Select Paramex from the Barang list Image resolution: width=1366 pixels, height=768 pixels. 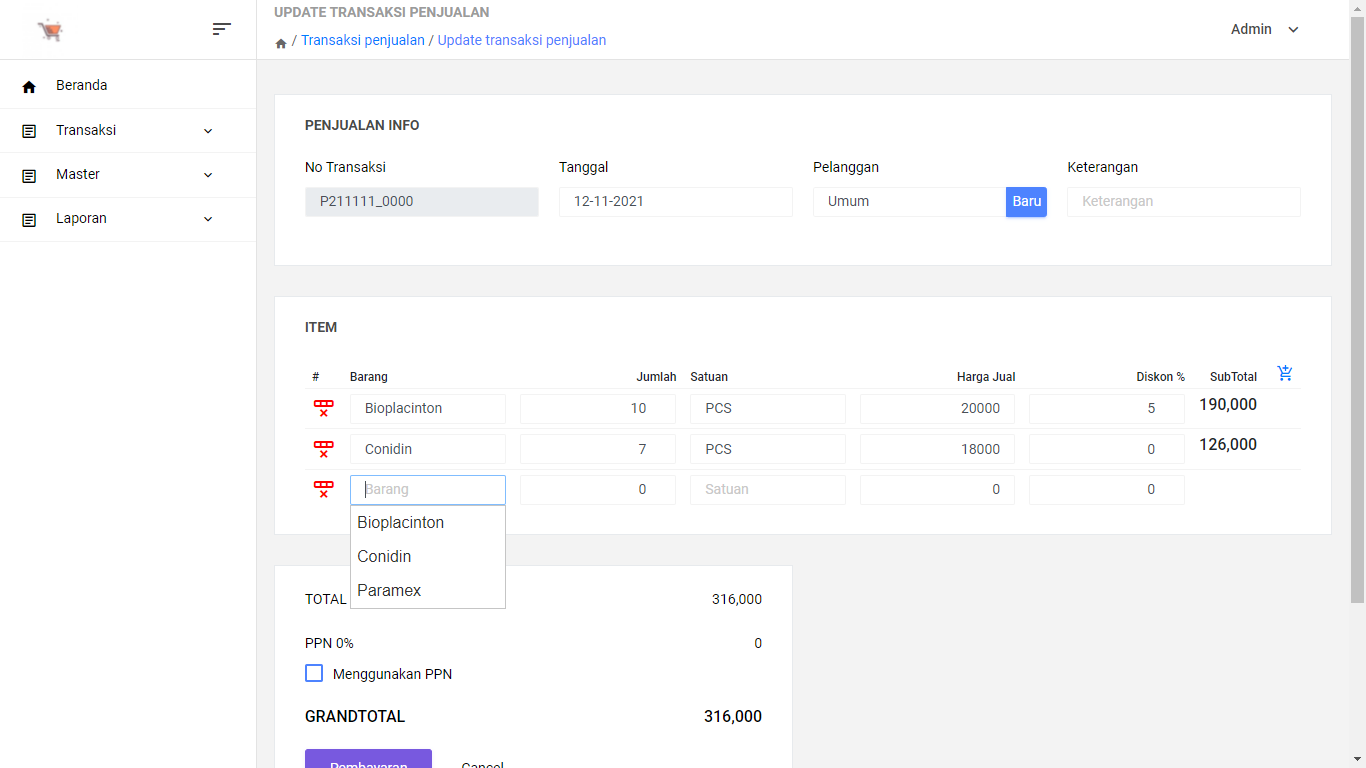pyautogui.click(x=388, y=590)
